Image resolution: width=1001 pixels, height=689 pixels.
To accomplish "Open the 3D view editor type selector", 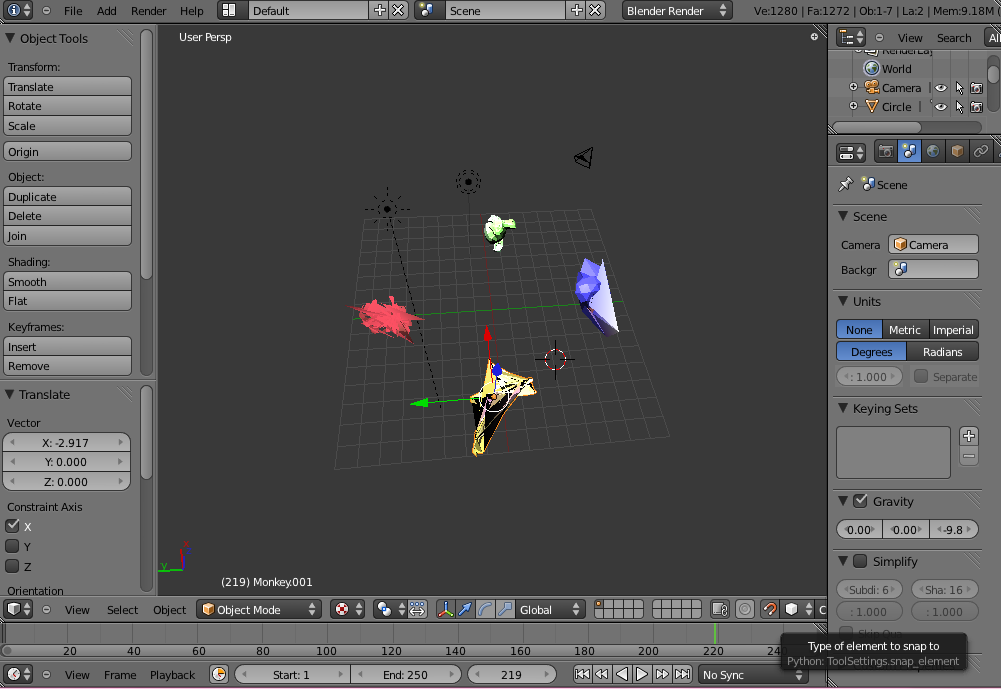I will click(x=19, y=609).
